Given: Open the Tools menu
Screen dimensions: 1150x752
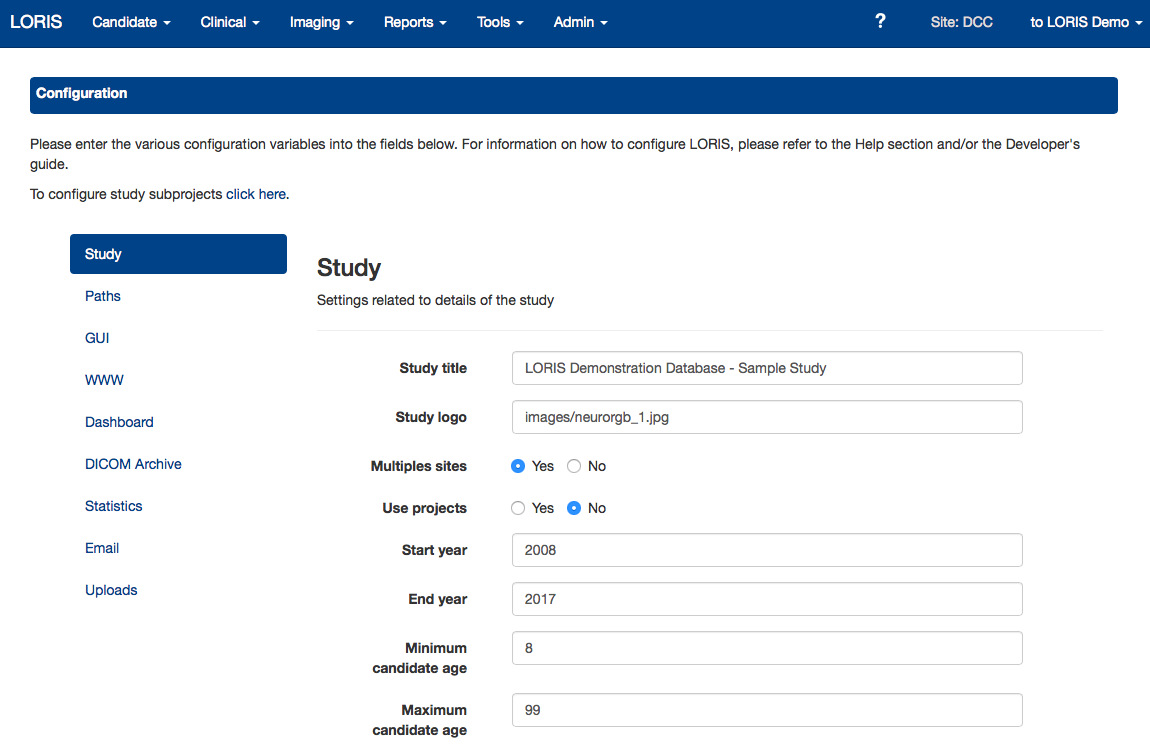Looking at the screenshot, I should point(500,22).
